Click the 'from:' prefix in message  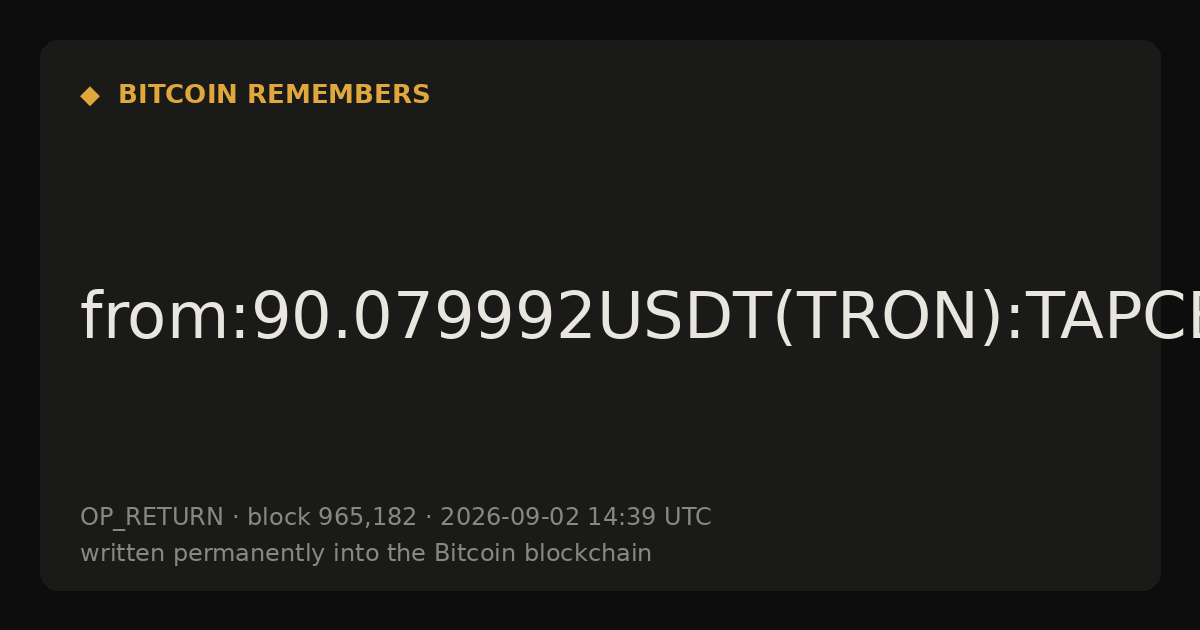coord(164,318)
